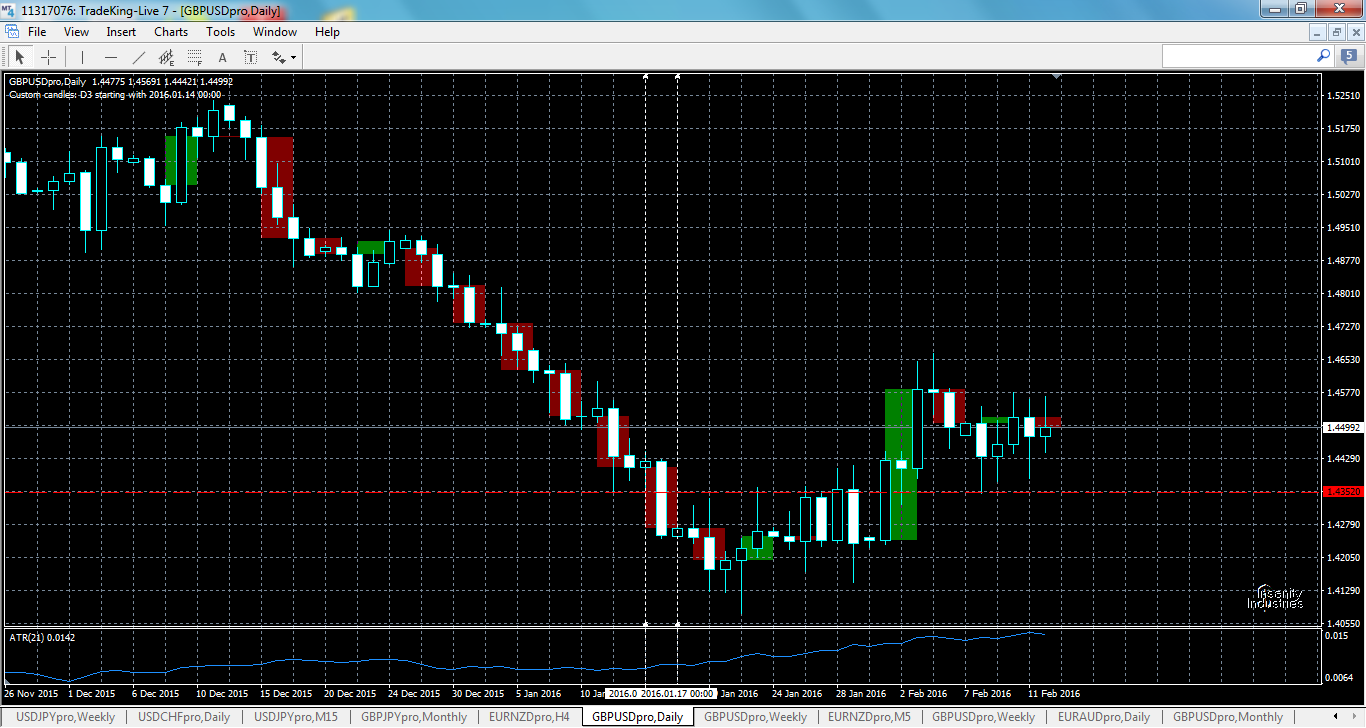Pick the Horizontal Line drawing tool
The height and width of the screenshot is (728, 1366).
pyautogui.click(x=111, y=57)
